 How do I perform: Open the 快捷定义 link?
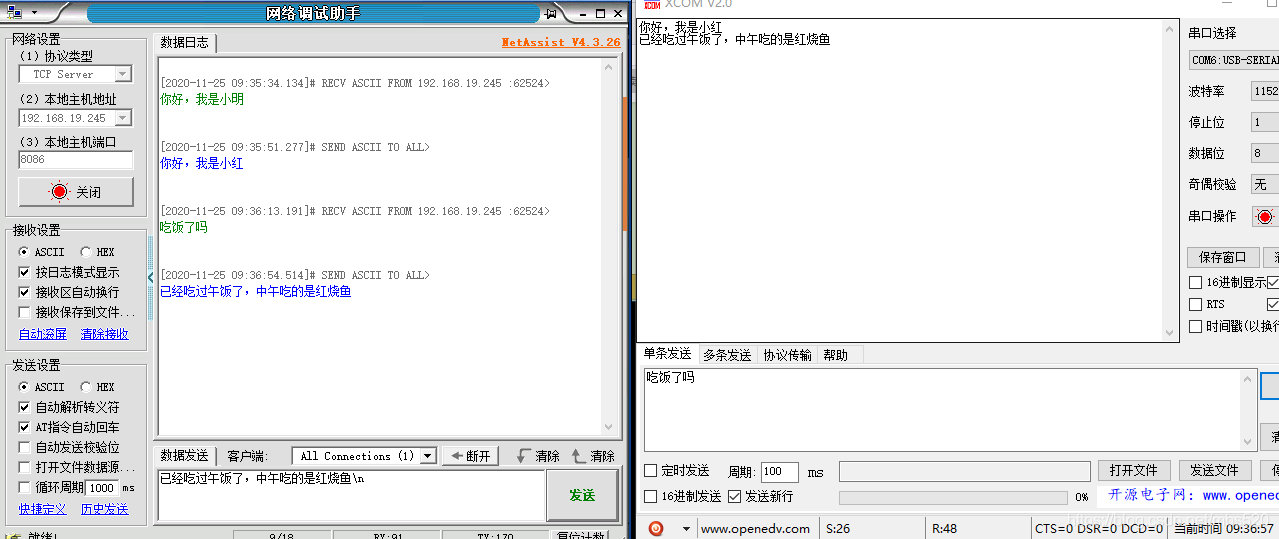[43, 509]
